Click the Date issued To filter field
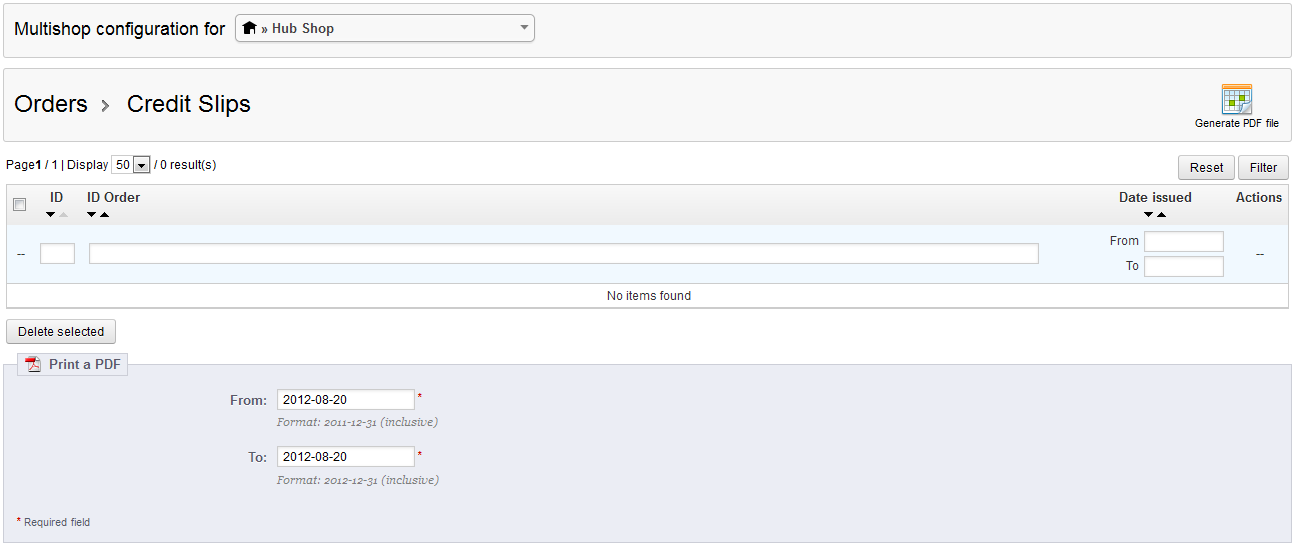The image size is (1293, 544). click(1183, 266)
